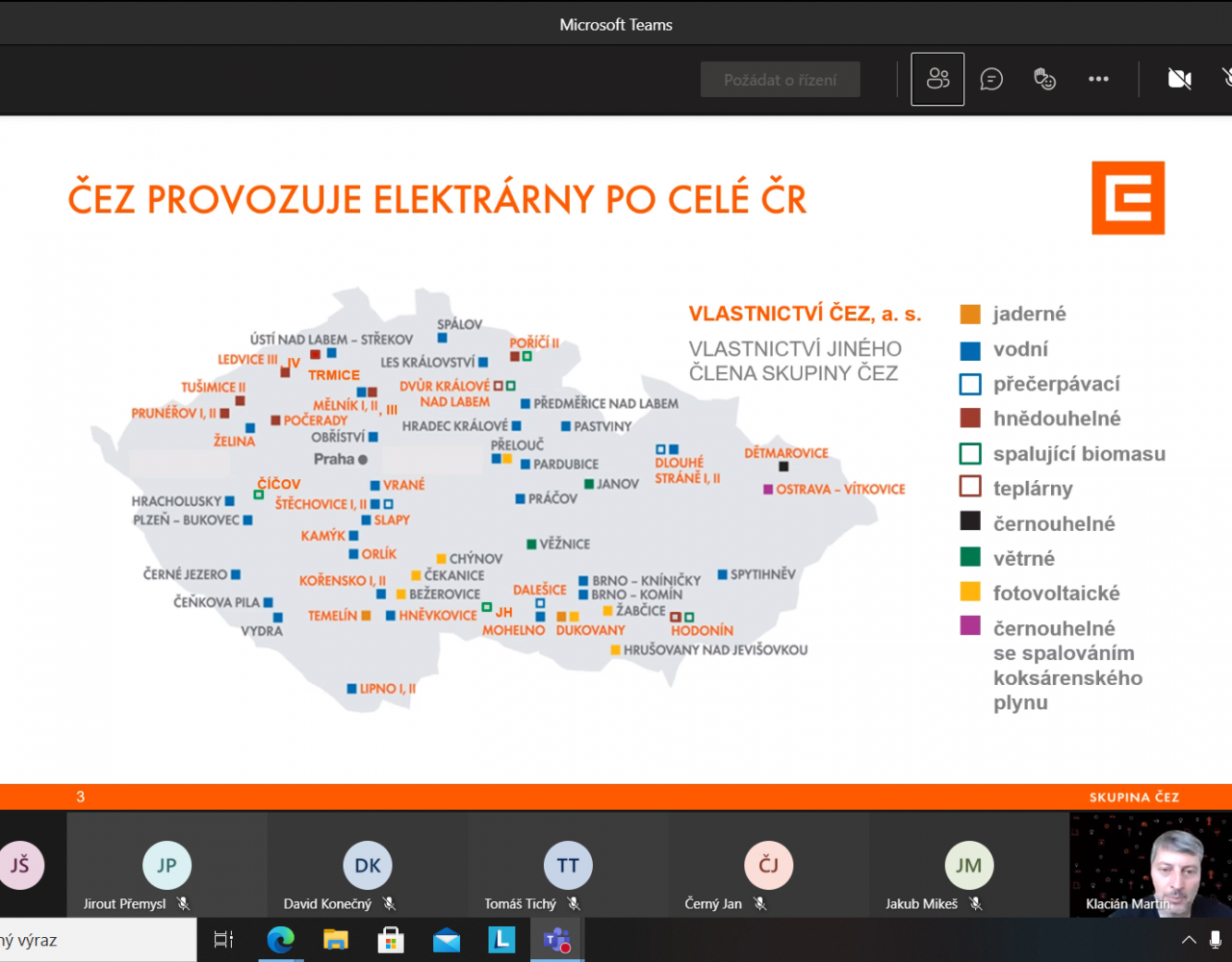
Task: Click the 'HRADEC KRÁLOVÉ' map label
Action: pos(455,426)
